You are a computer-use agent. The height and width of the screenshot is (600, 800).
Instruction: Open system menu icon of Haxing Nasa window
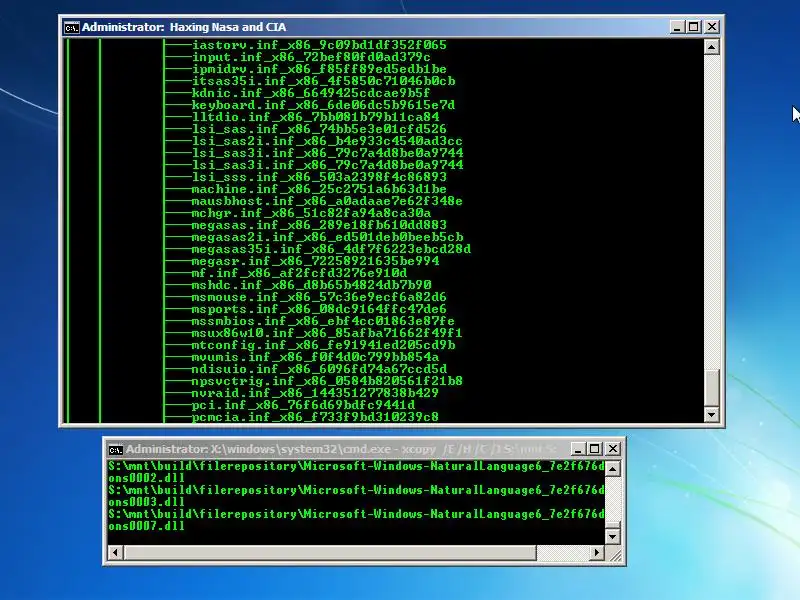(x=71, y=28)
